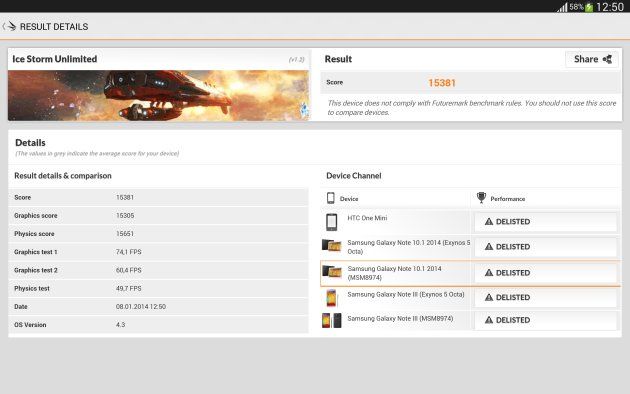Image resolution: width=630 pixels, height=394 pixels.
Task: Click Physics test value 49,7 FPS
Action: click(129, 288)
